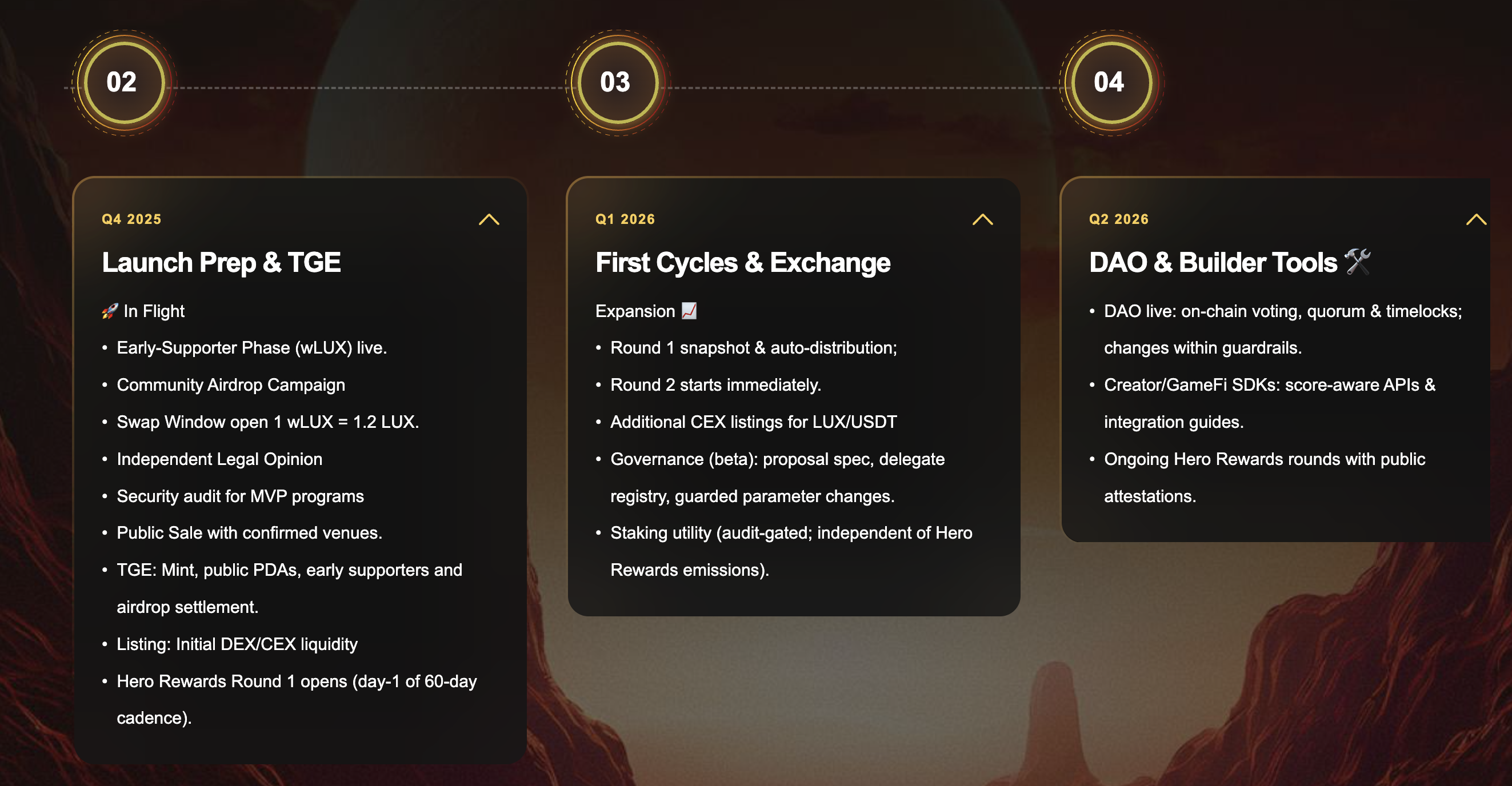This screenshot has width=1512, height=786.
Task: Click the 04 roadmap step circle
Action: (1111, 83)
